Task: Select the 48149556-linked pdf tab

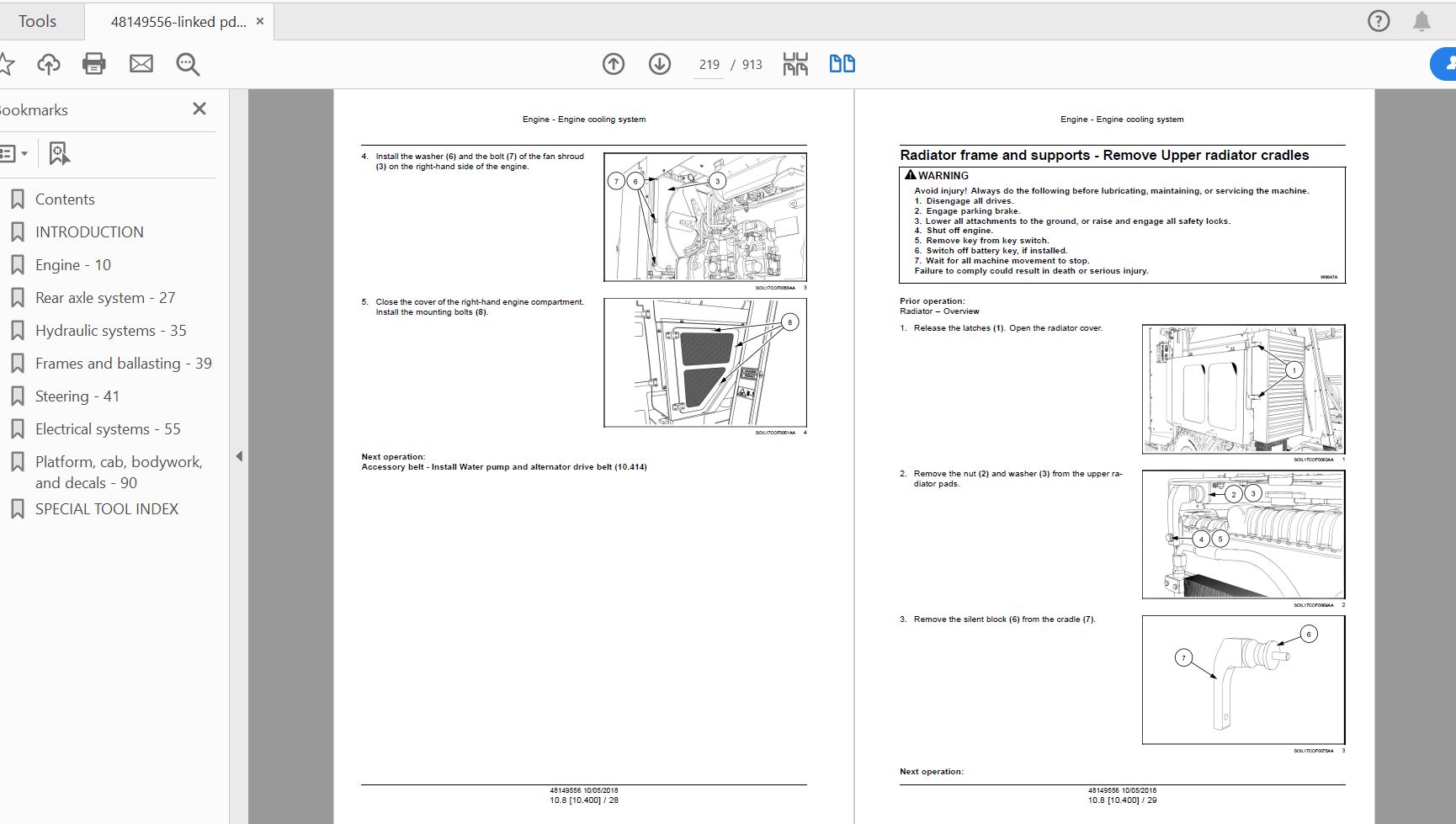Action: 178,22
